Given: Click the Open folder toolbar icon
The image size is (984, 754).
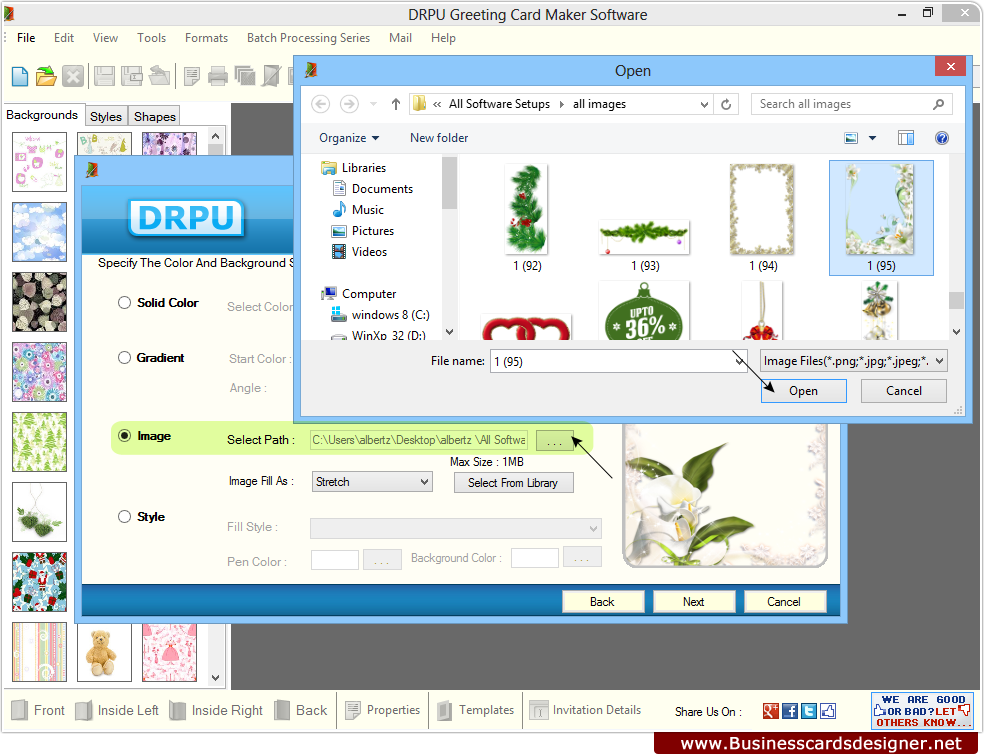Looking at the screenshot, I should [x=46, y=77].
